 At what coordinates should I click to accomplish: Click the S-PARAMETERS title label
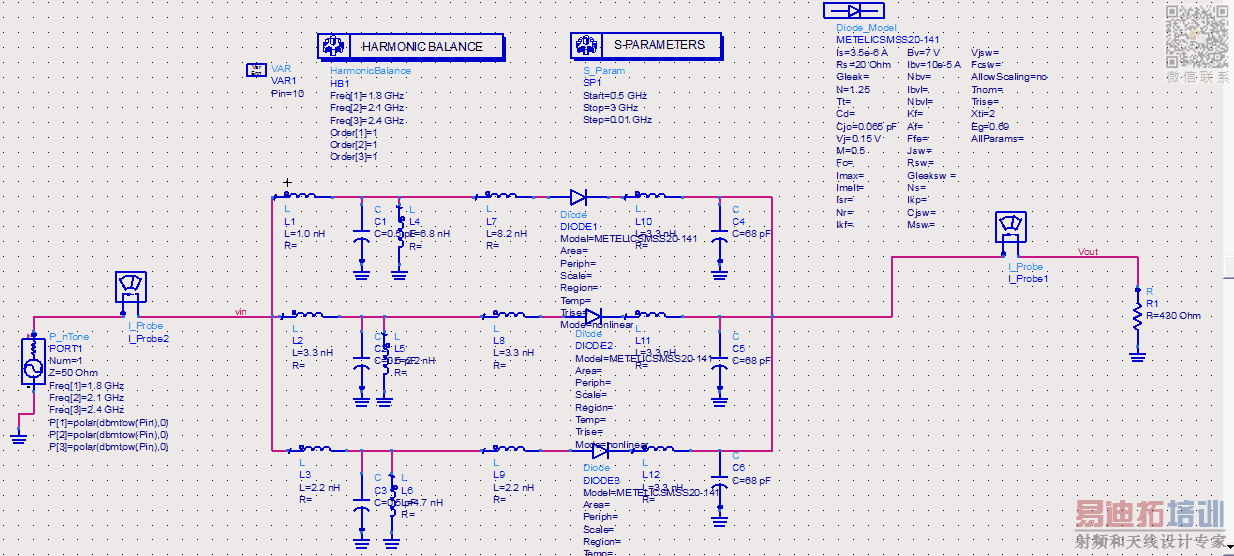point(659,45)
